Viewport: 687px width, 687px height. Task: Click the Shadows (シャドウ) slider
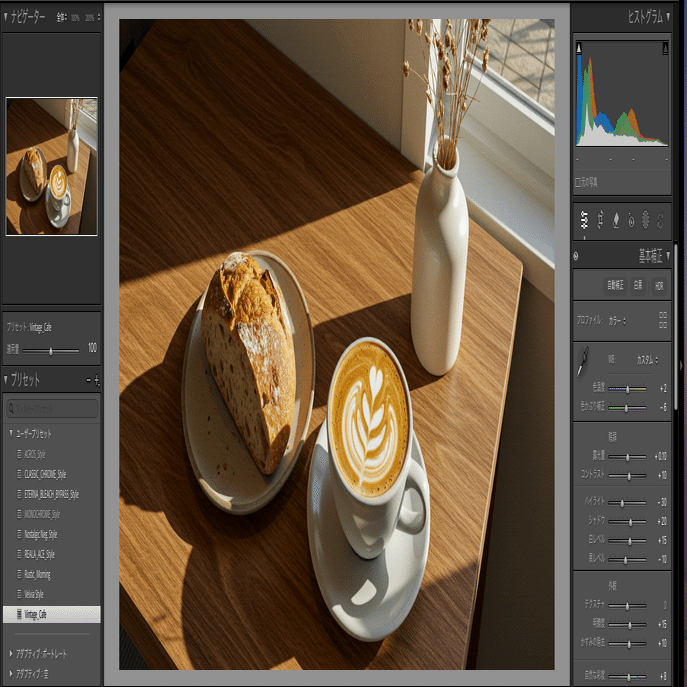627,521
